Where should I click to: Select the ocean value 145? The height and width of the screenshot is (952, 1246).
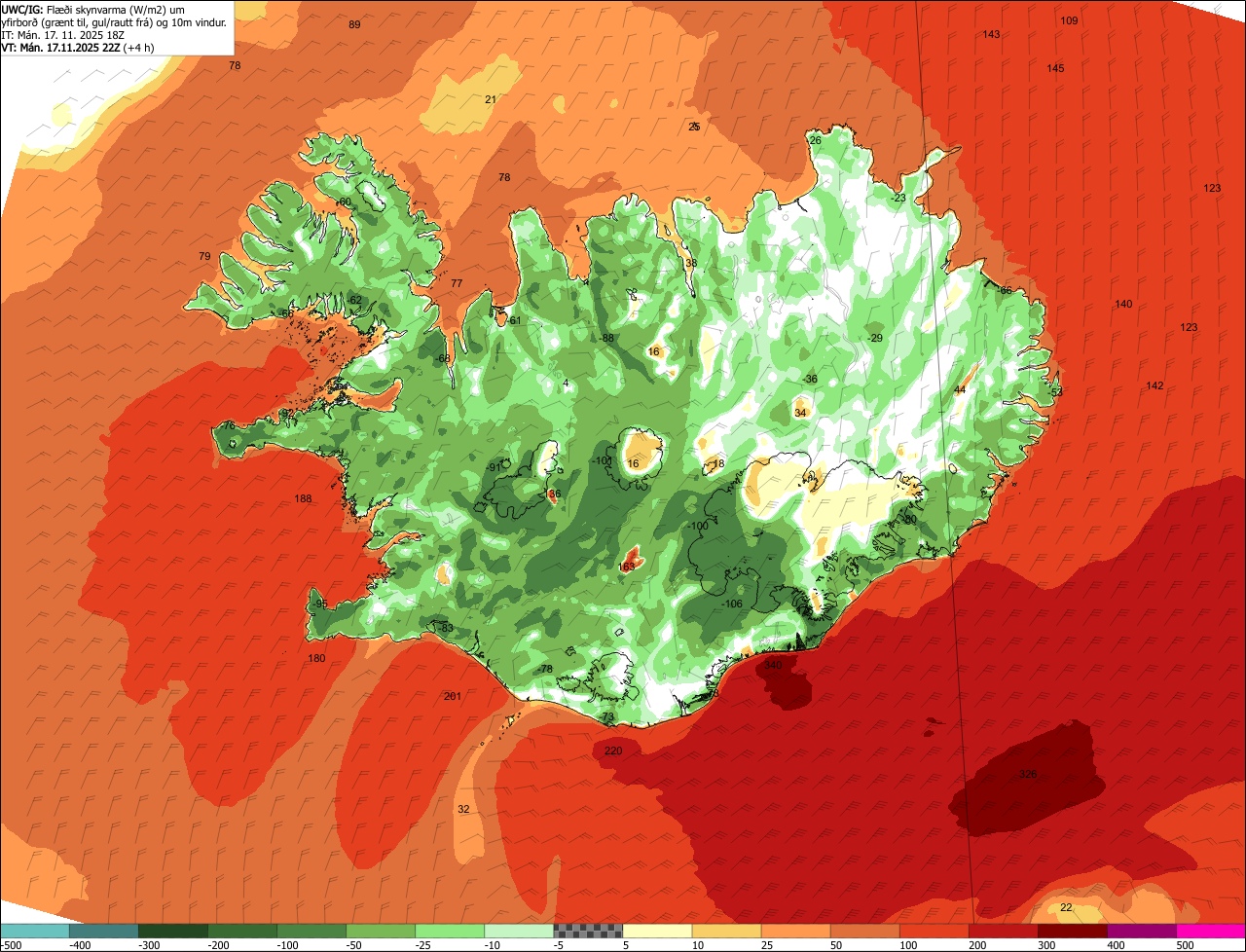point(1055,68)
